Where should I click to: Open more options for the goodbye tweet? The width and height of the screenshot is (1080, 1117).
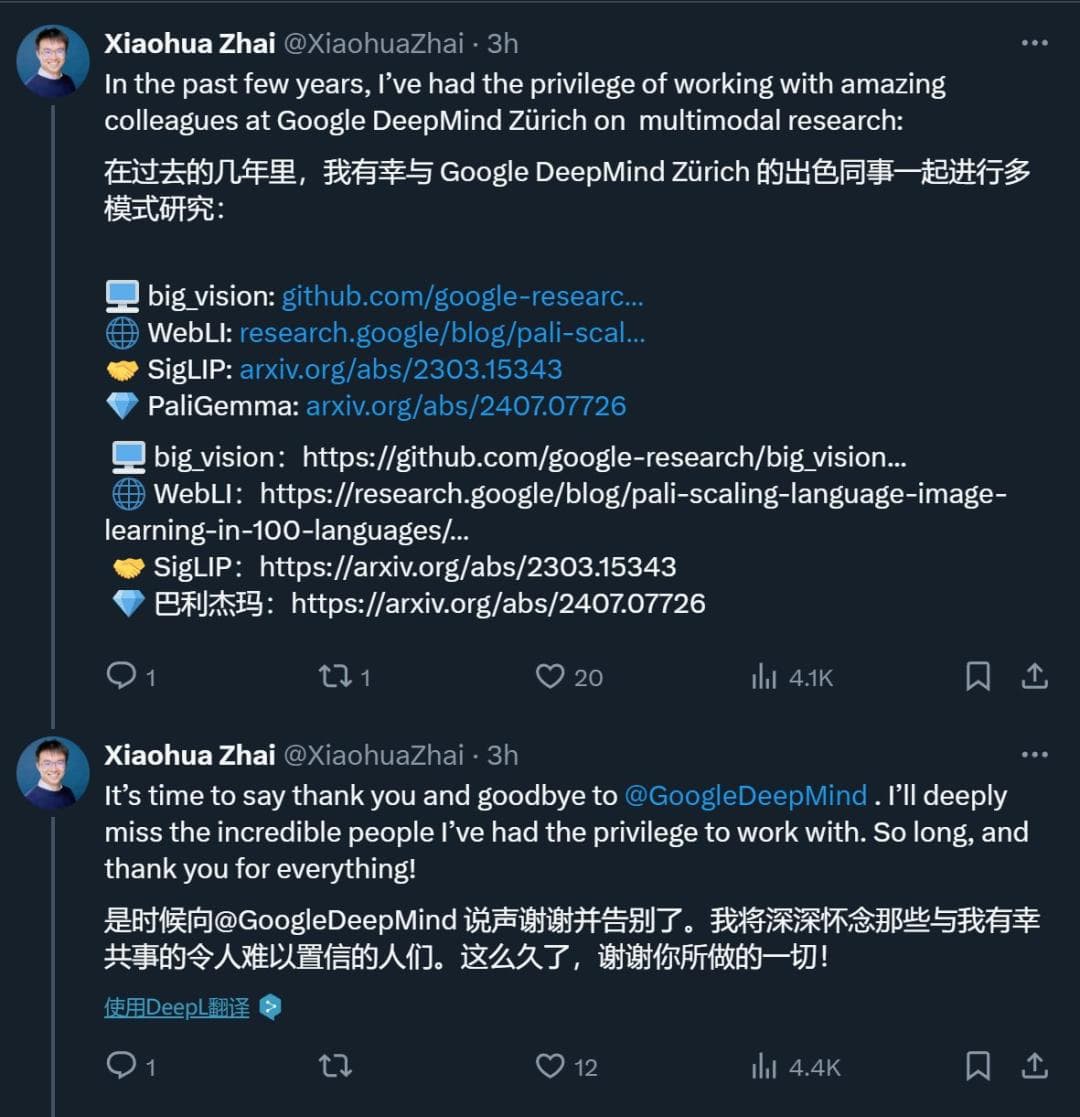coord(1034,755)
